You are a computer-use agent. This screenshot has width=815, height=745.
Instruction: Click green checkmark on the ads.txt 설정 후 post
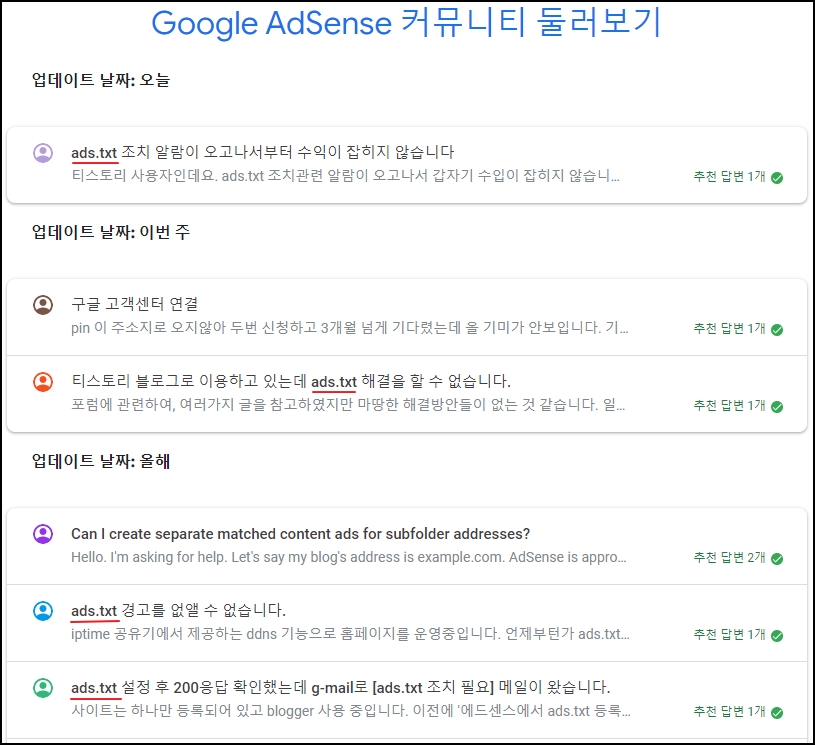777,712
